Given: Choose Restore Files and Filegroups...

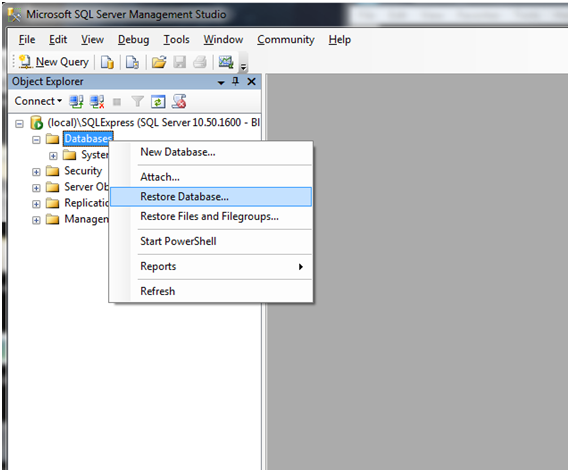Looking at the screenshot, I should [x=211, y=217].
